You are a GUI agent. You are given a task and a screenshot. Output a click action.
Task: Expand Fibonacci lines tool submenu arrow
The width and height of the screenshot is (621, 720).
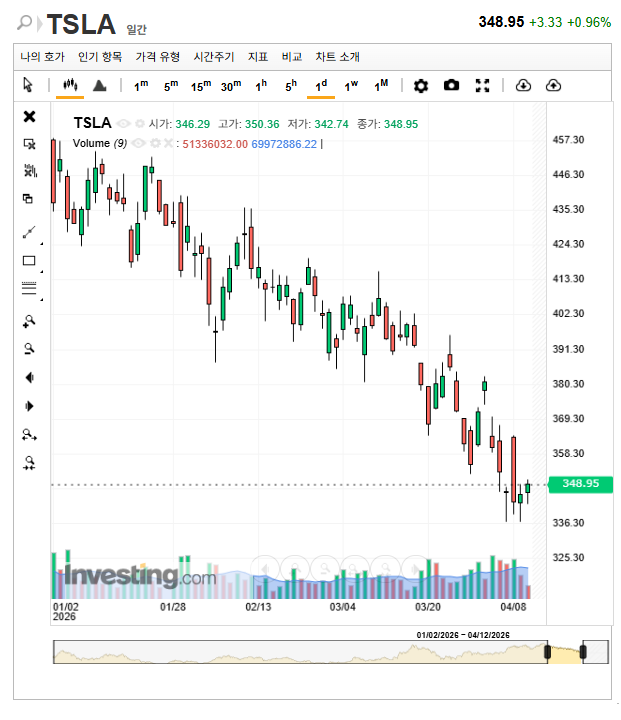(x=42, y=299)
